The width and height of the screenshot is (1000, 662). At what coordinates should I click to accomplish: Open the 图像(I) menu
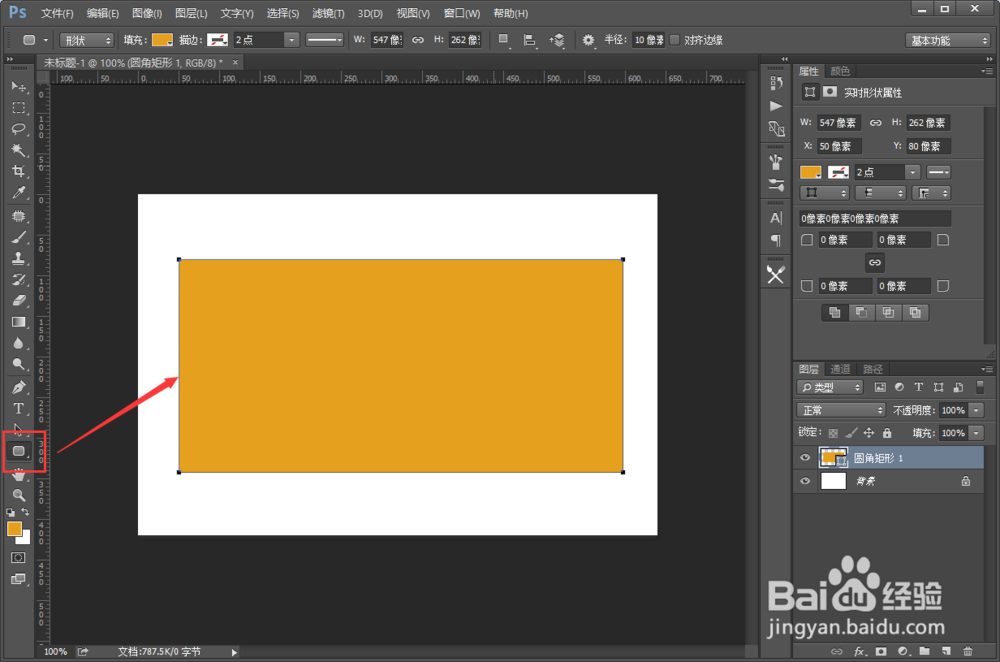coord(147,13)
